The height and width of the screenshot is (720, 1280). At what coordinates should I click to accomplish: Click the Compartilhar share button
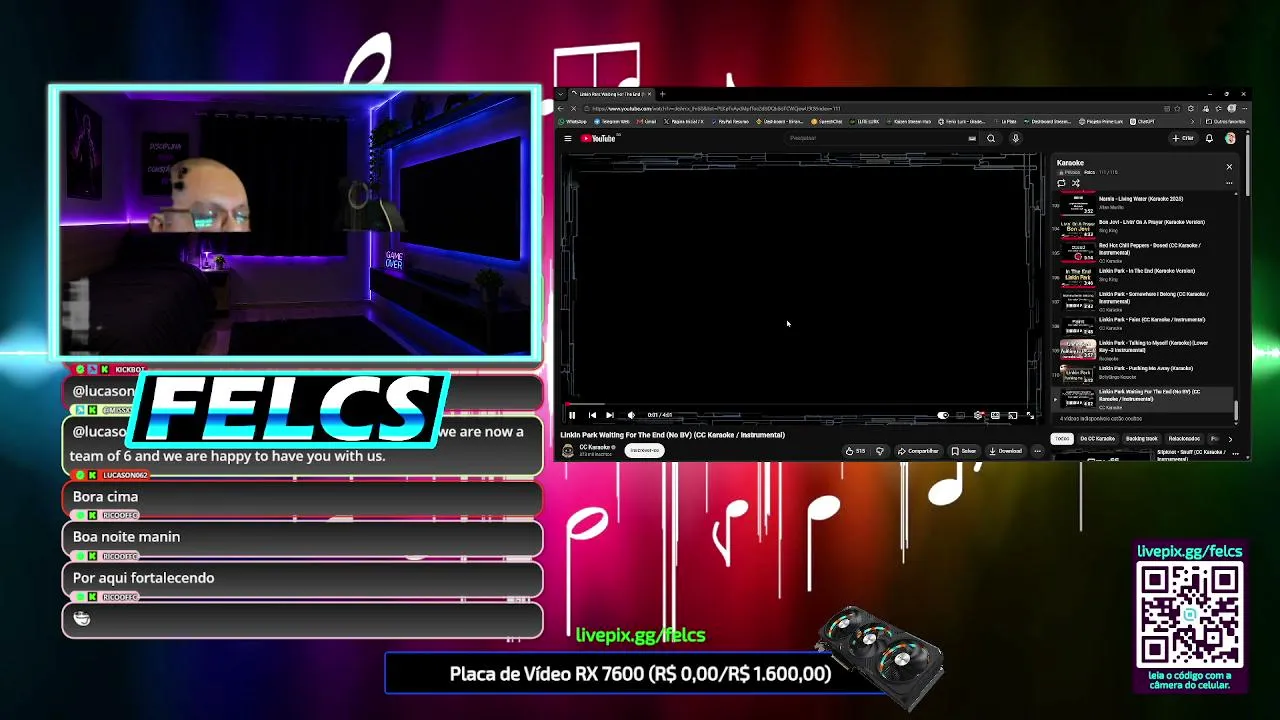918,451
